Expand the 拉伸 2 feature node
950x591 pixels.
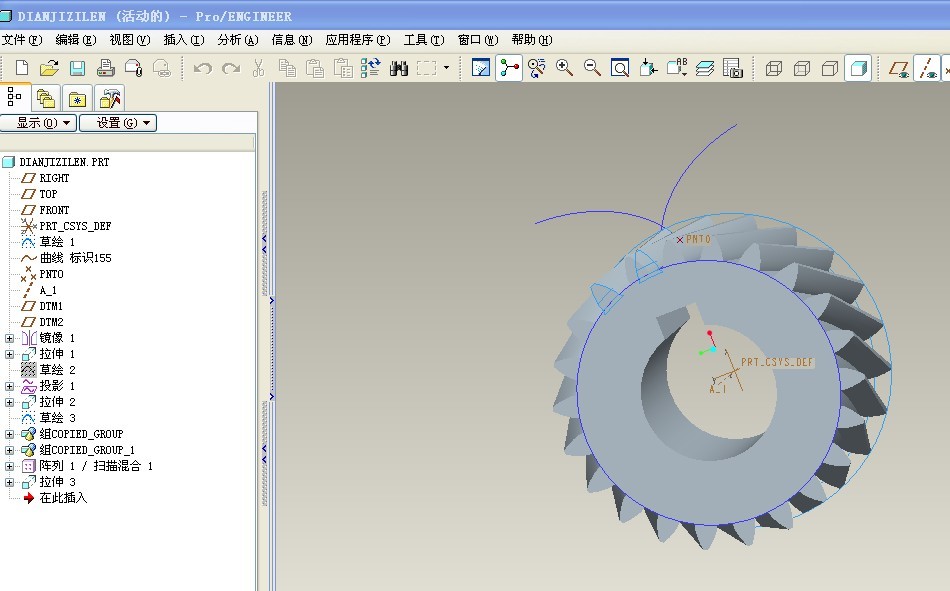(x=9, y=402)
